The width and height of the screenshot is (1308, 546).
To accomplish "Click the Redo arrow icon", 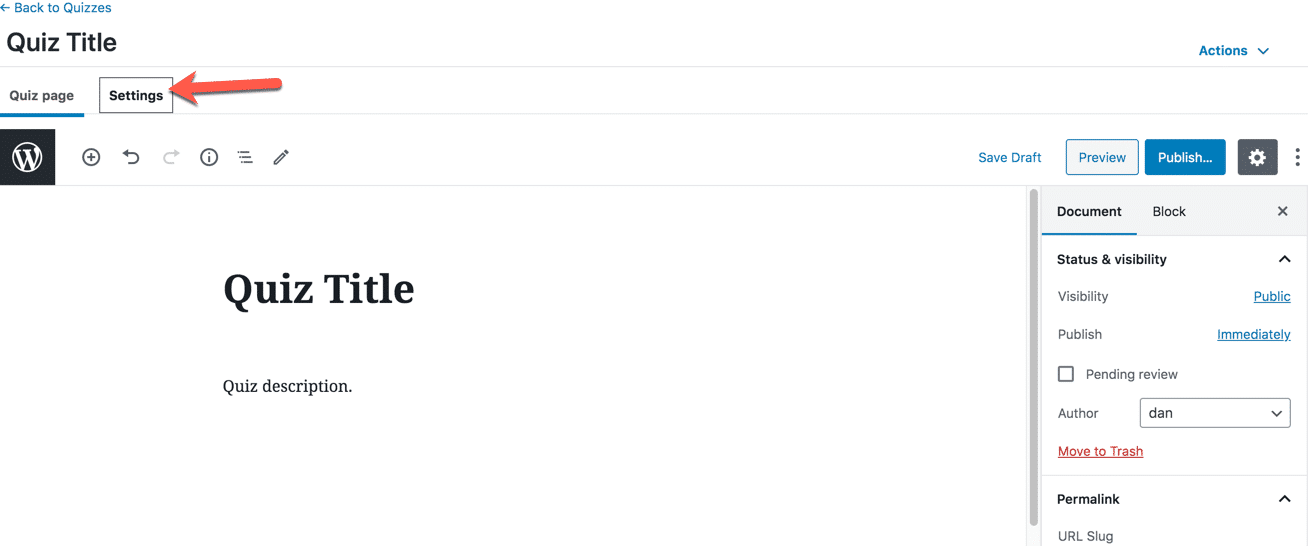I will [x=171, y=157].
